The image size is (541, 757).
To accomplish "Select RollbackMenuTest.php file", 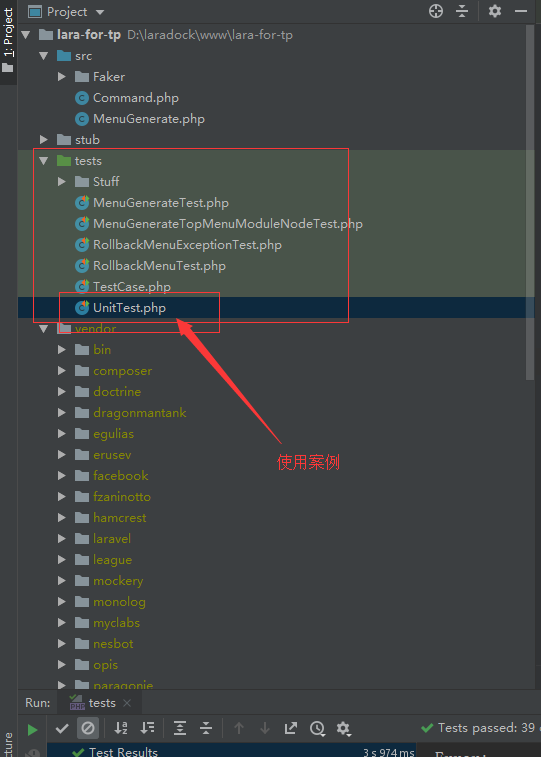I will (159, 266).
